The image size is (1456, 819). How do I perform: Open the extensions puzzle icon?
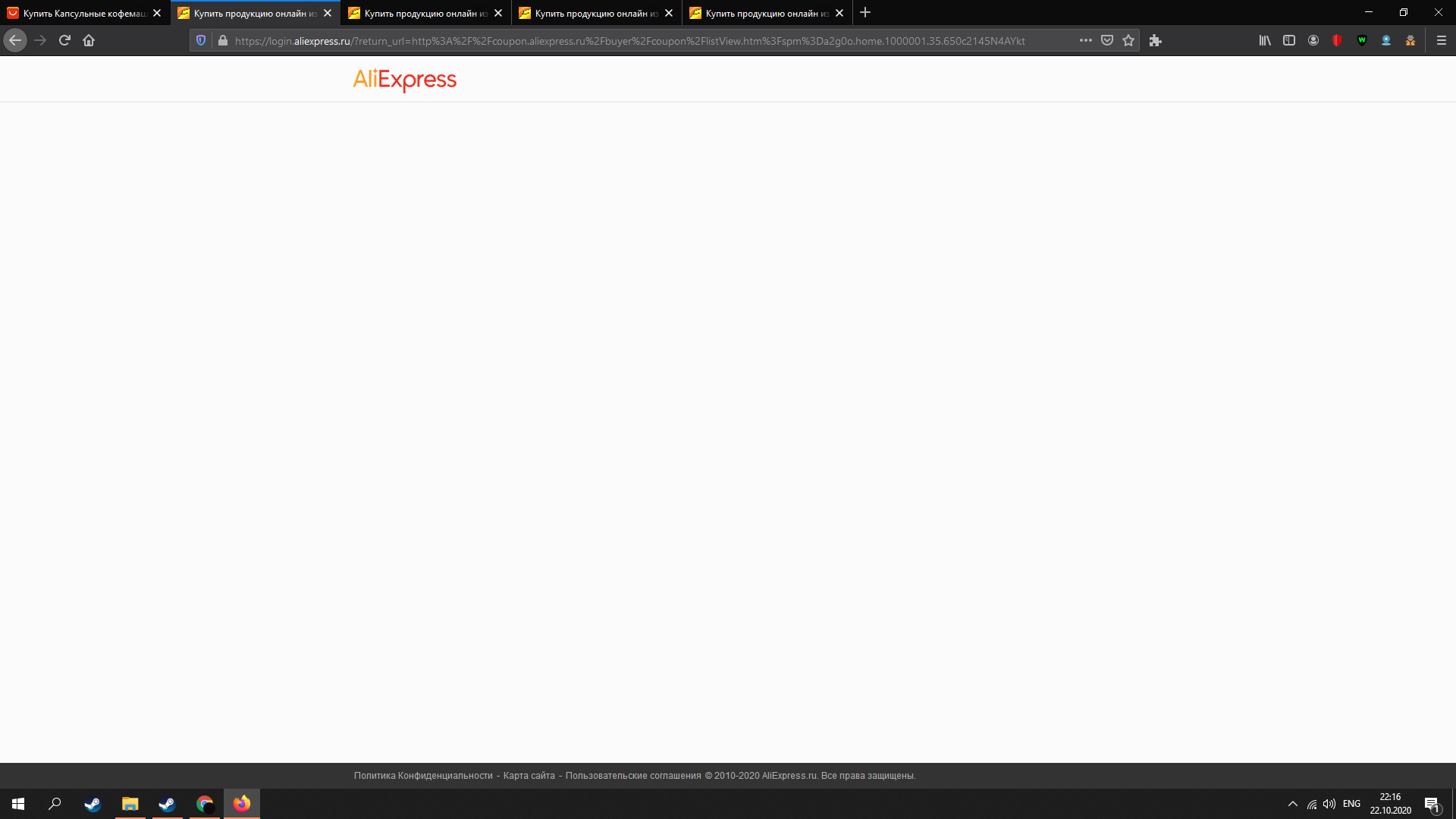(1156, 40)
